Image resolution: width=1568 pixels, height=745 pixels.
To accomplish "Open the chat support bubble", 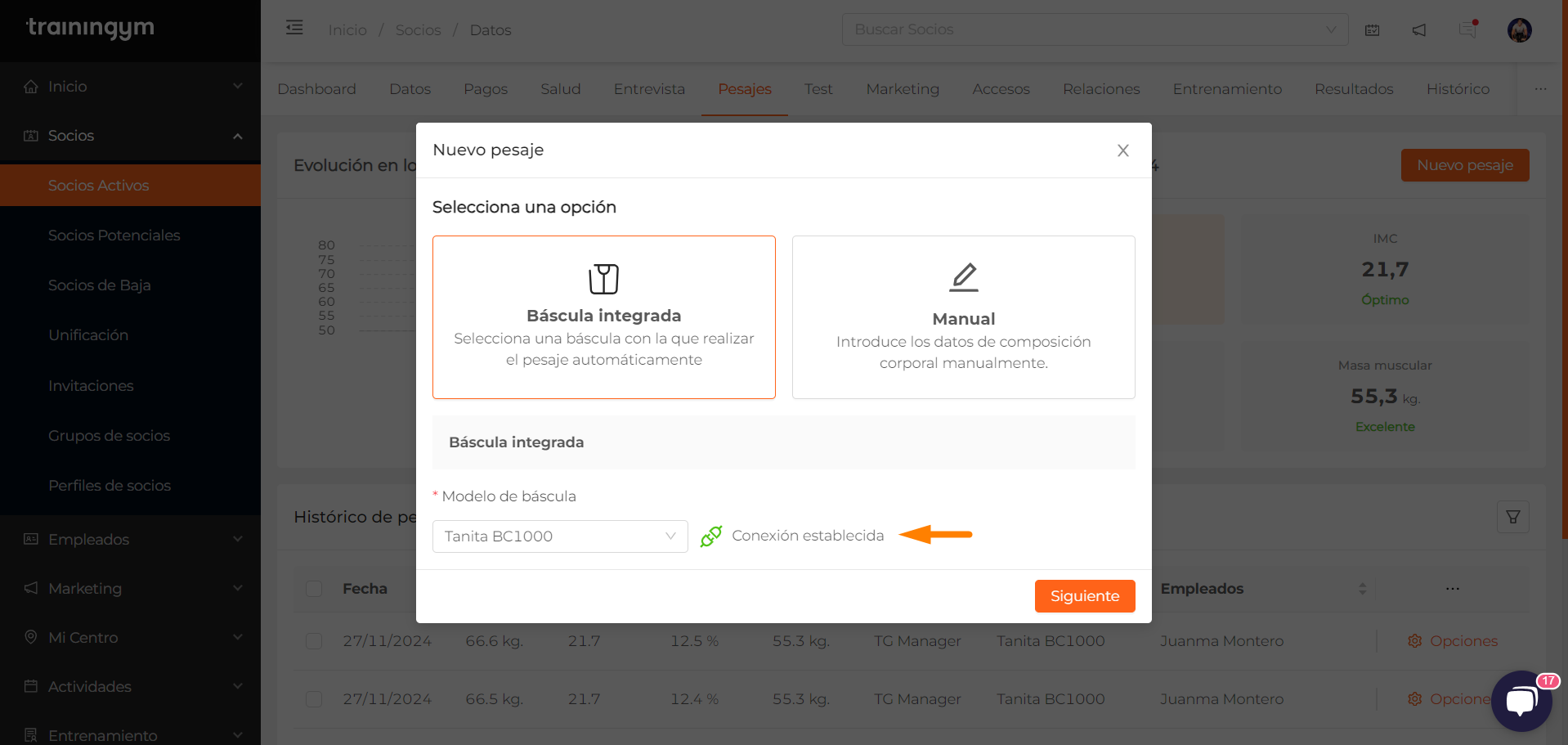I will click(x=1521, y=701).
